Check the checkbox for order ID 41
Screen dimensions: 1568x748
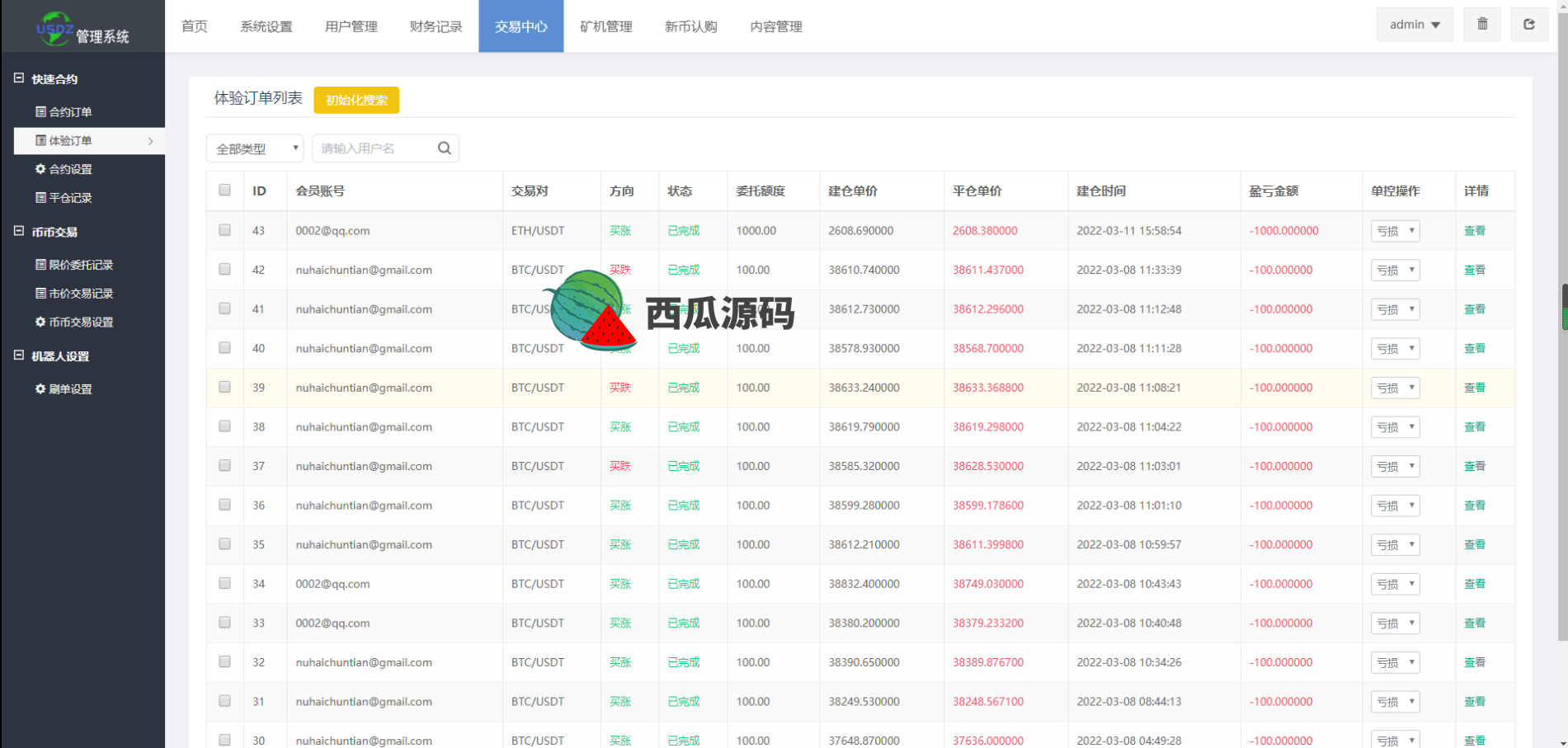click(224, 308)
